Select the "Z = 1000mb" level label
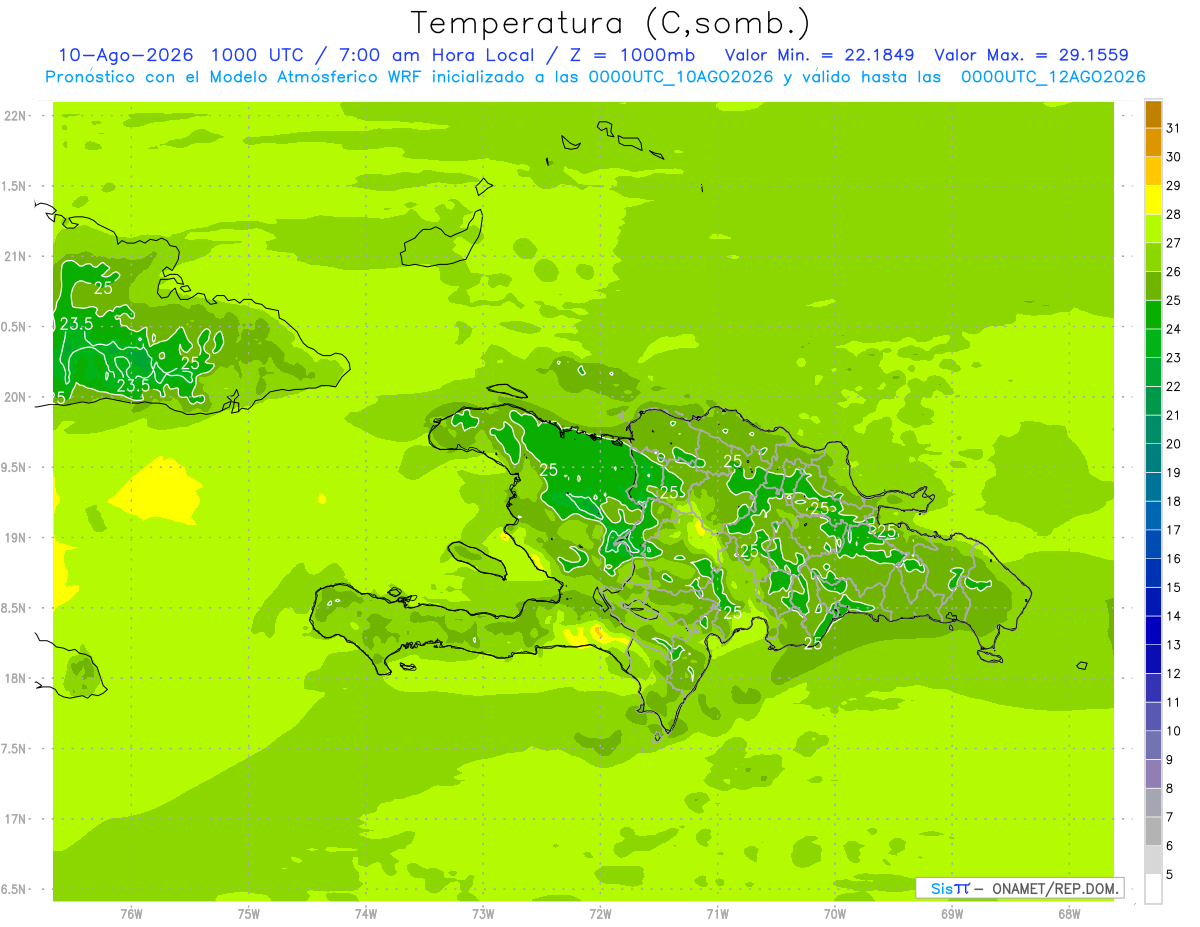The image size is (1200, 927). pyautogui.click(x=632, y=55)
